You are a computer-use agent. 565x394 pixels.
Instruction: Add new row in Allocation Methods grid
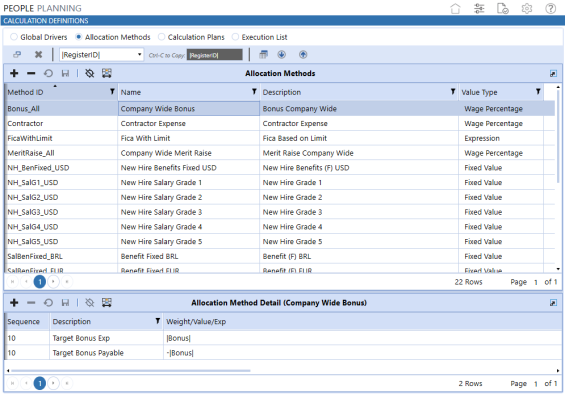[x=14, y=73]
